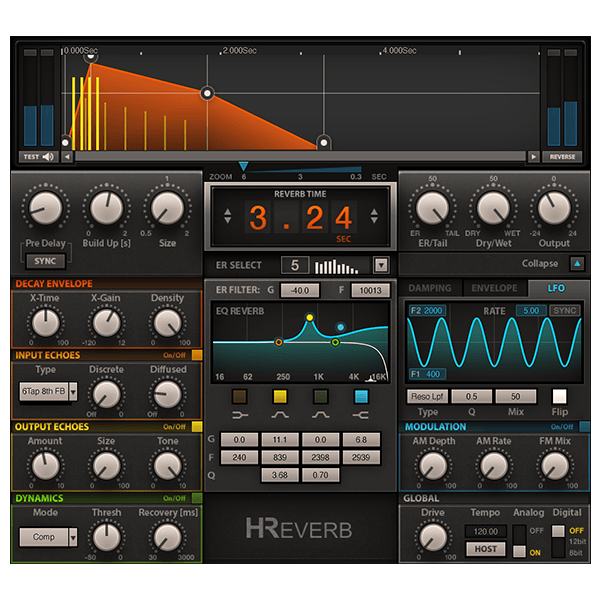600x600 pixels.
Task: Enable Pre Delay SYNC
Action: click(x=45, y=261)
